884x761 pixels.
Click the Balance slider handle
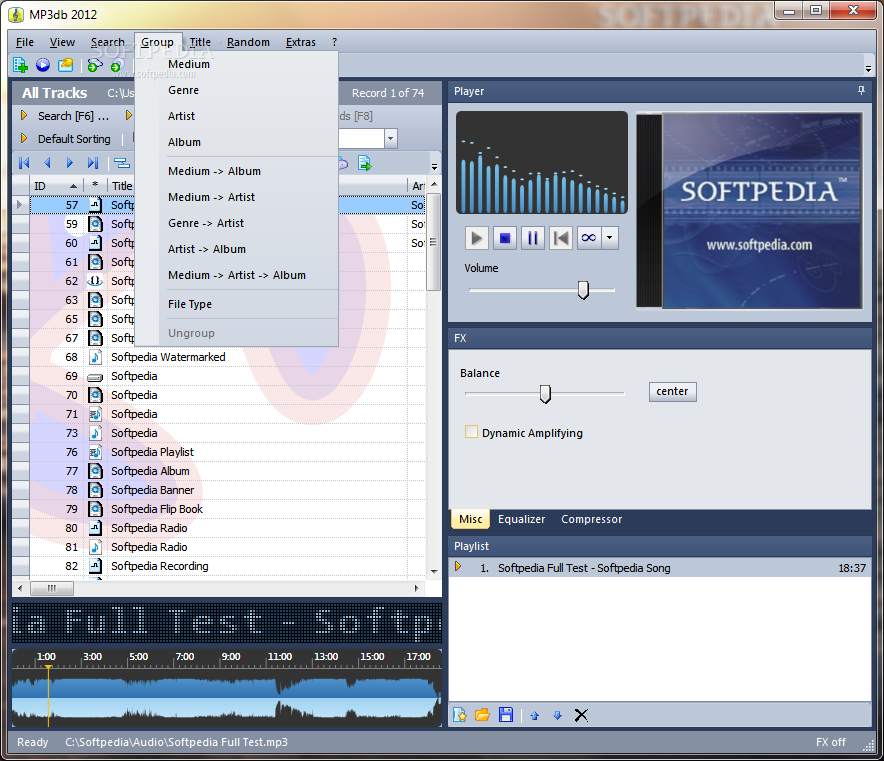545,393
